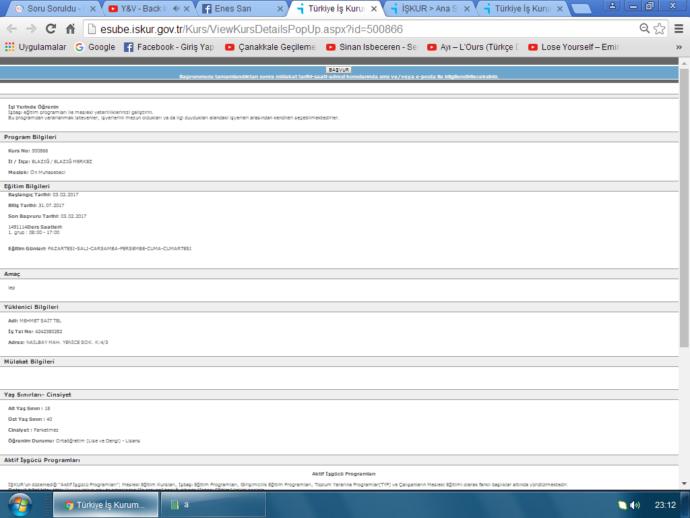690x518 pixels.
Task: Reload the page with the refresh icon
Action: point(51,29)
